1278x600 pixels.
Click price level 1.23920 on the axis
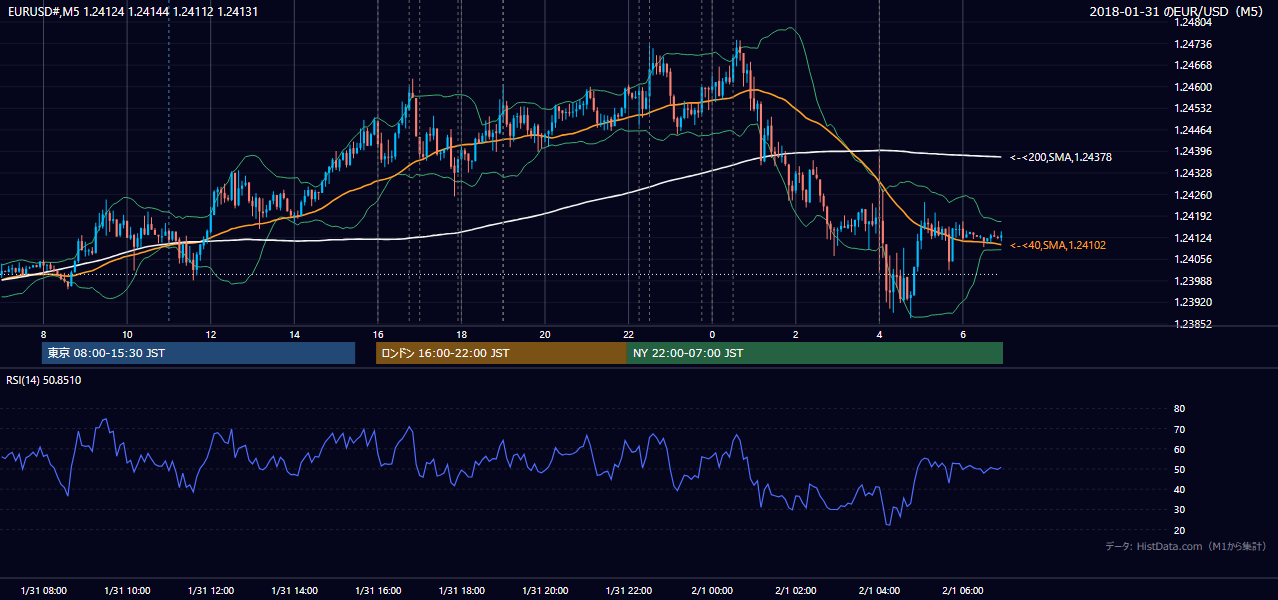coord(1193,302)
